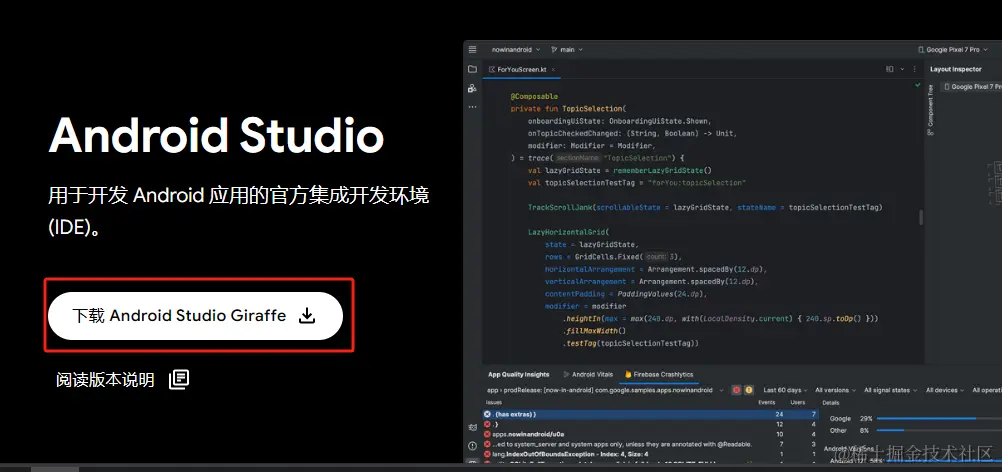Viewport: 1002px width, 472px height.
Task: Select the ForYouScreen.kt editor tab
Action: [x=522, y=69]
